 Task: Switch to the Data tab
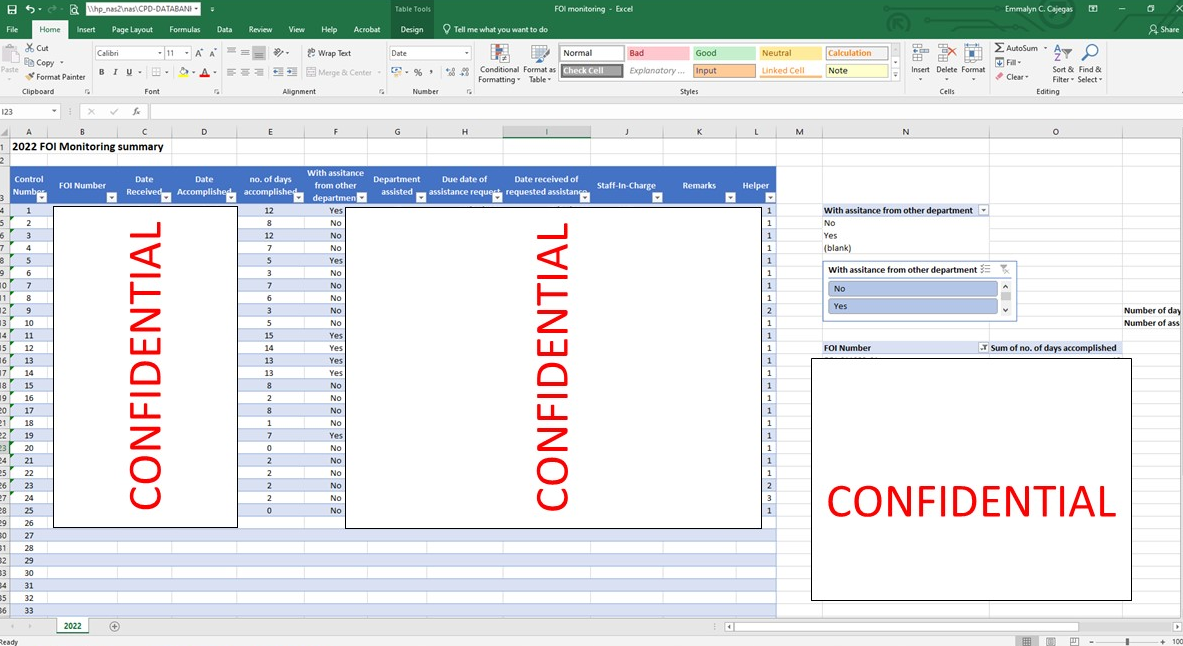pos(224,29)
